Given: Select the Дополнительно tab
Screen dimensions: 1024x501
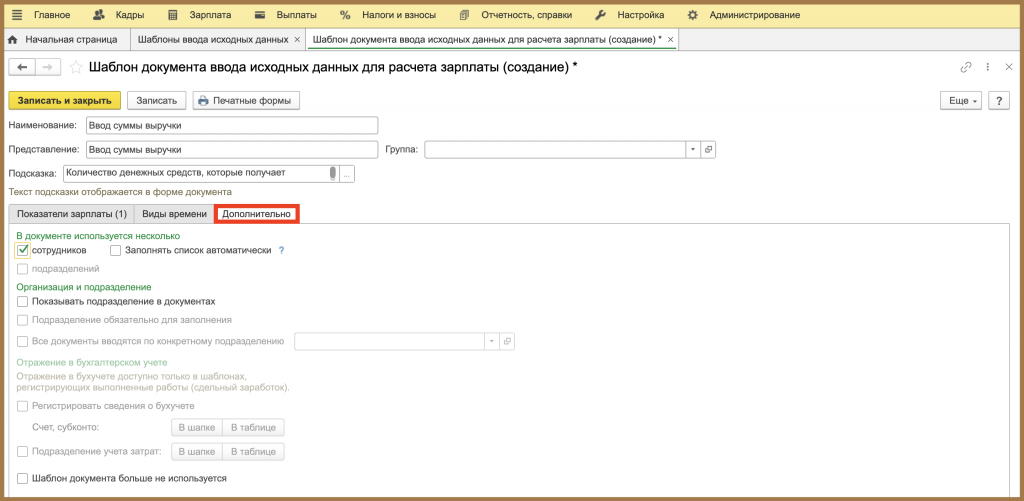Looking at the screenshot, I should point(257,214).
